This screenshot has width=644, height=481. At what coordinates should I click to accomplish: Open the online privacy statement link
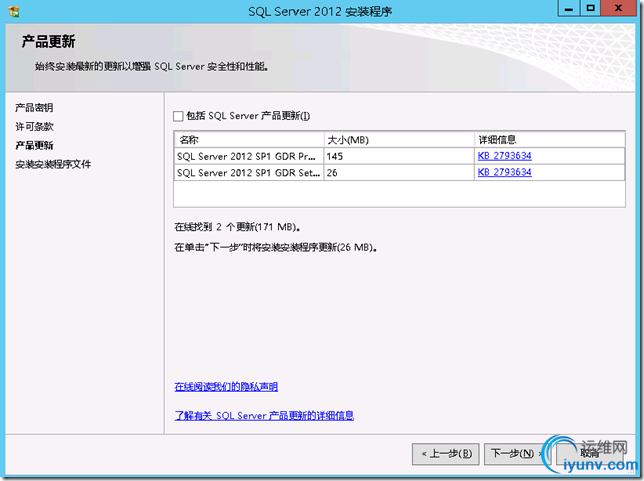pos(226,387)
